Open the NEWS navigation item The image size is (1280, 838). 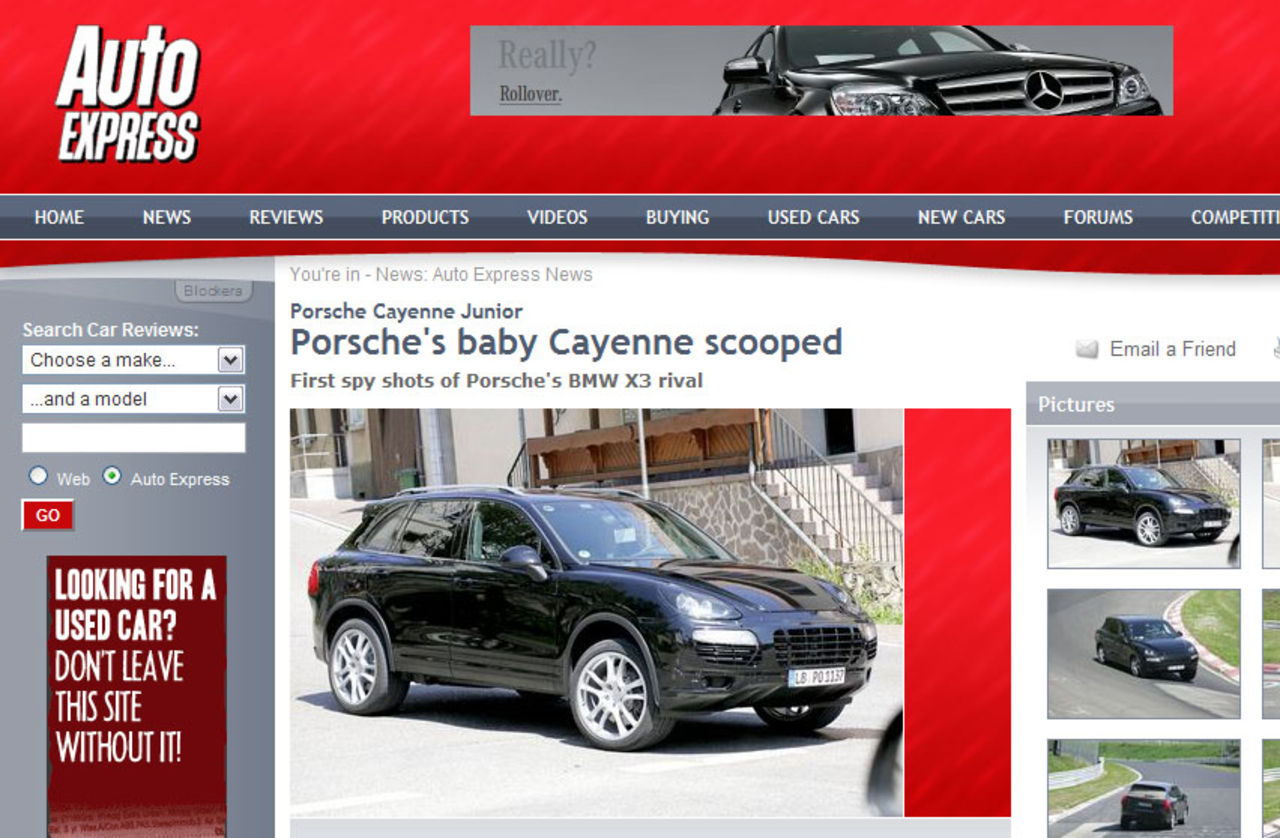[x=165, y=217]
